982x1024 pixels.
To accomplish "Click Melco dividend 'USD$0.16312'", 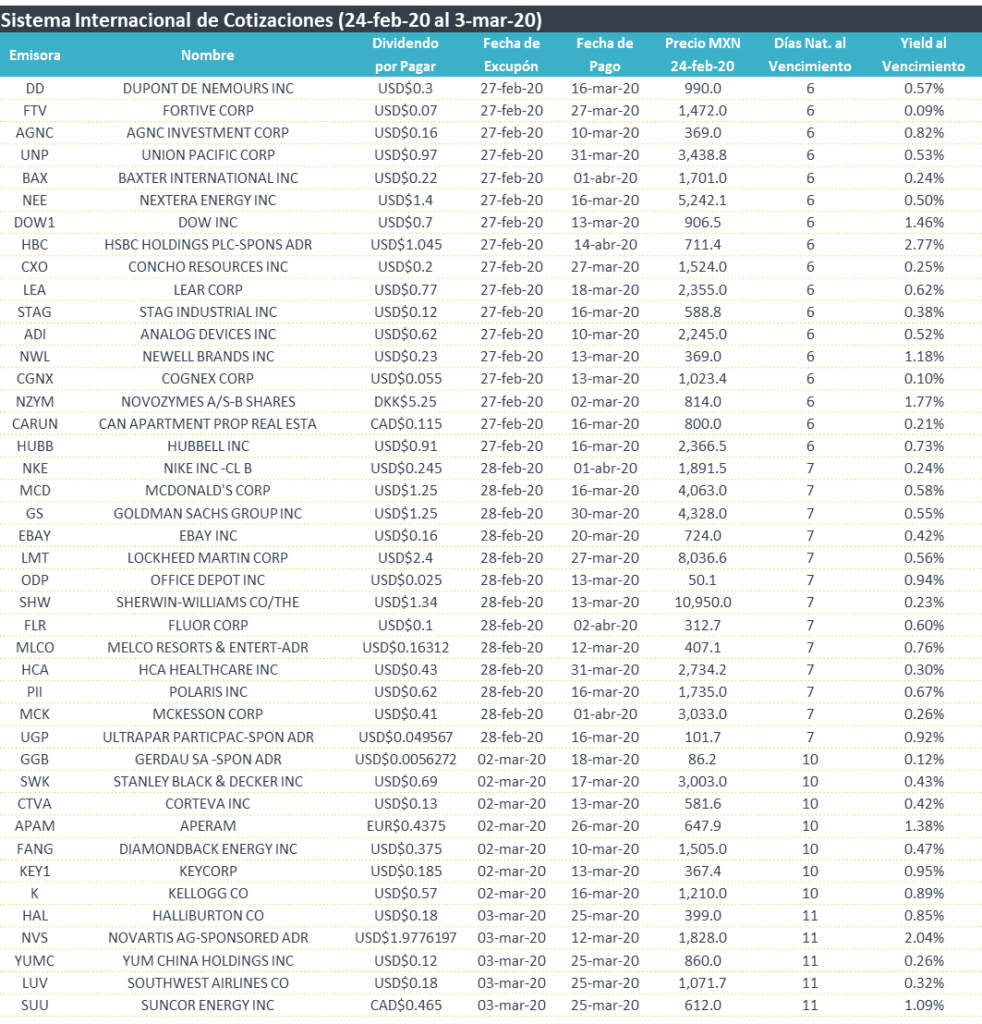I will (405, 647).
